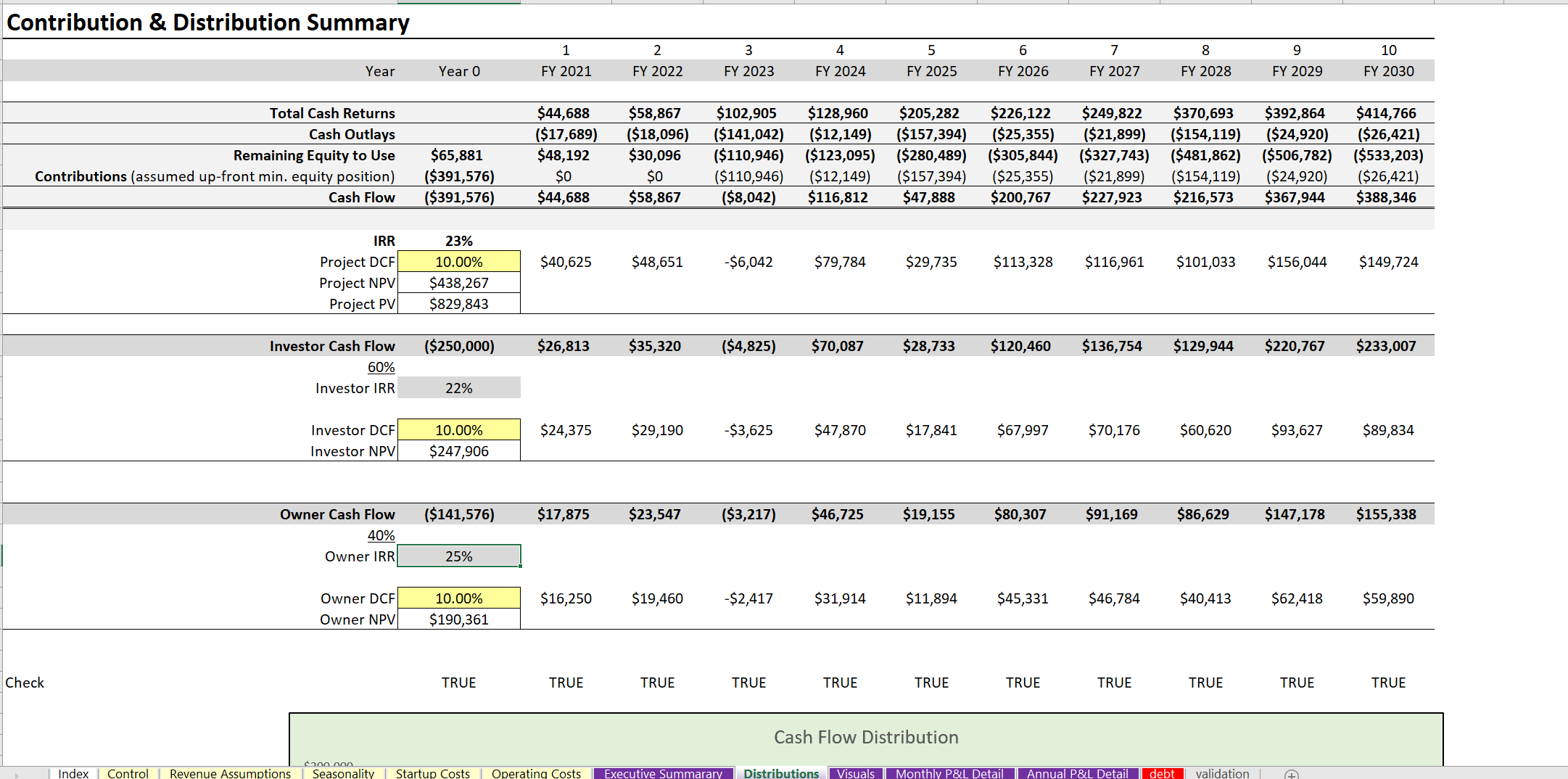Image resolution: width=1568 pixels, height=779 pixels.
Task: Open the red debt sheet
Action: coord(1163,773)
